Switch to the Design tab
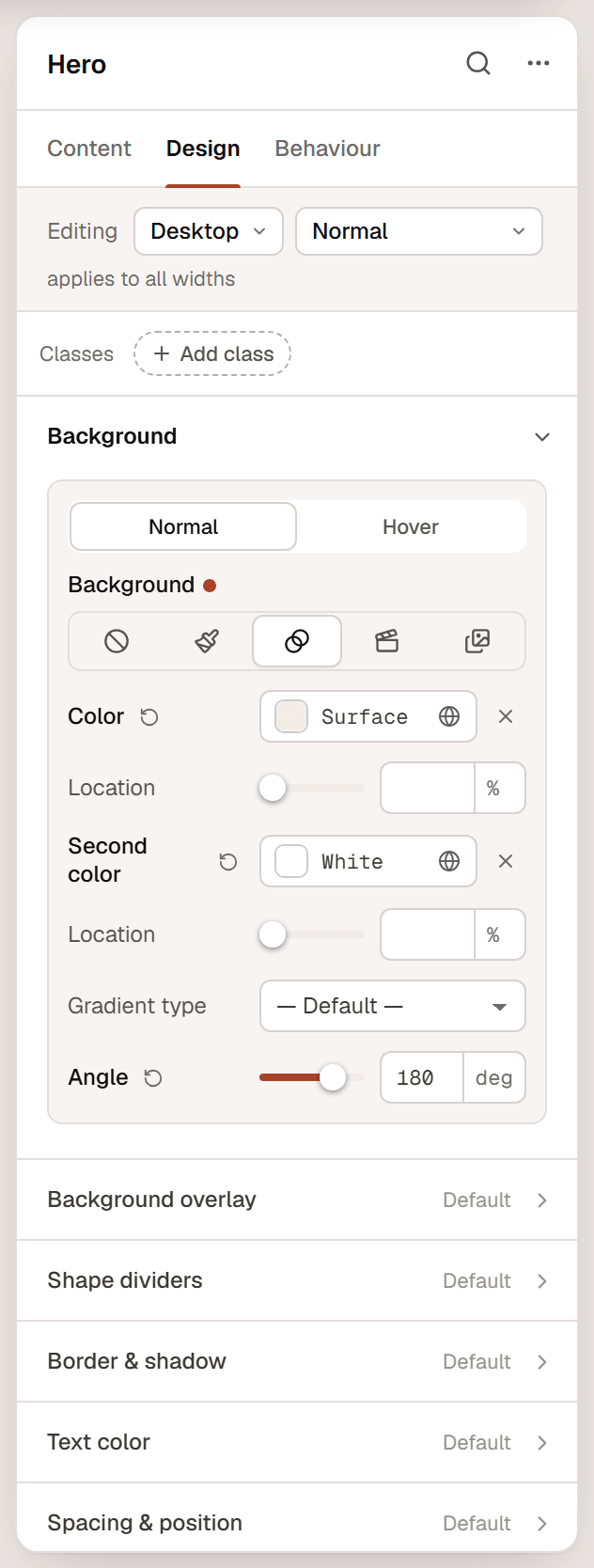594x1568 pixels. coord(203,149)
